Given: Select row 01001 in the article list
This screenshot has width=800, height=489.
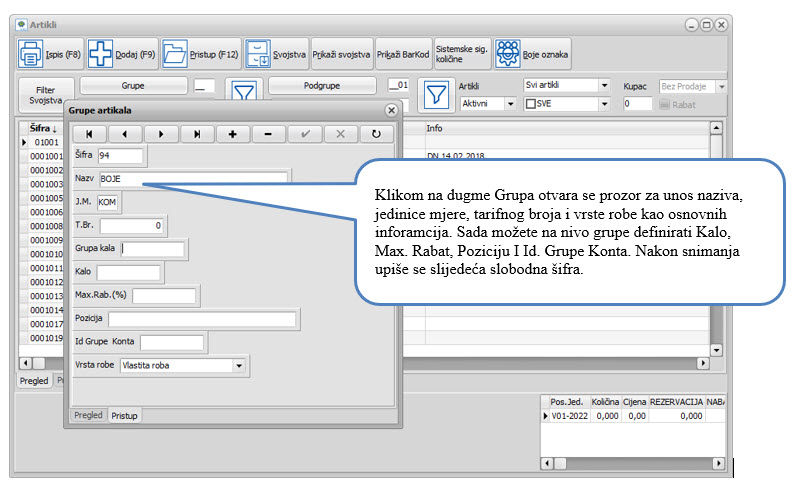Looking at the screenshot, I should (46, 142).
